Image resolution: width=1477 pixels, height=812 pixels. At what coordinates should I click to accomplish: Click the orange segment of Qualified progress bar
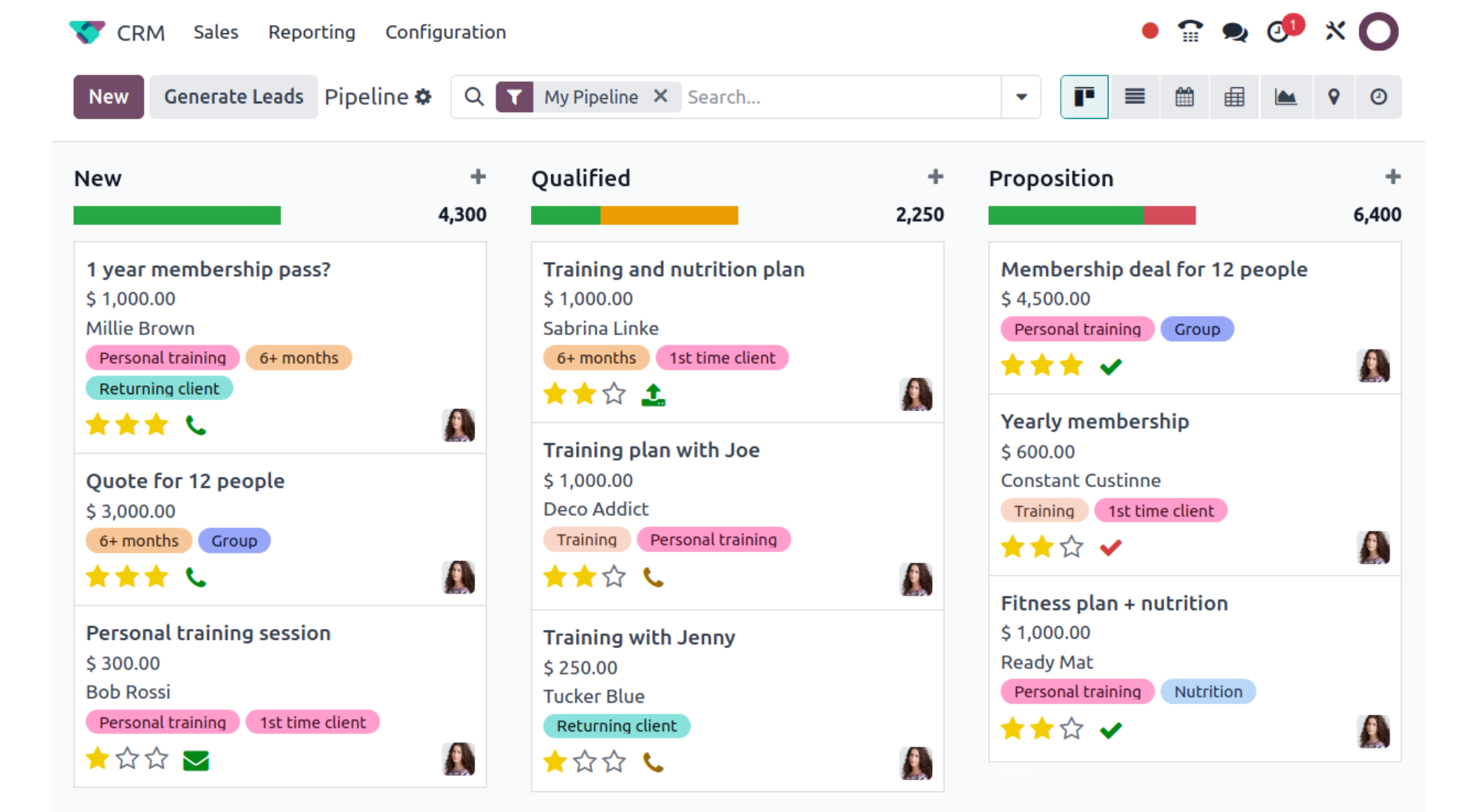pos(669,215)
